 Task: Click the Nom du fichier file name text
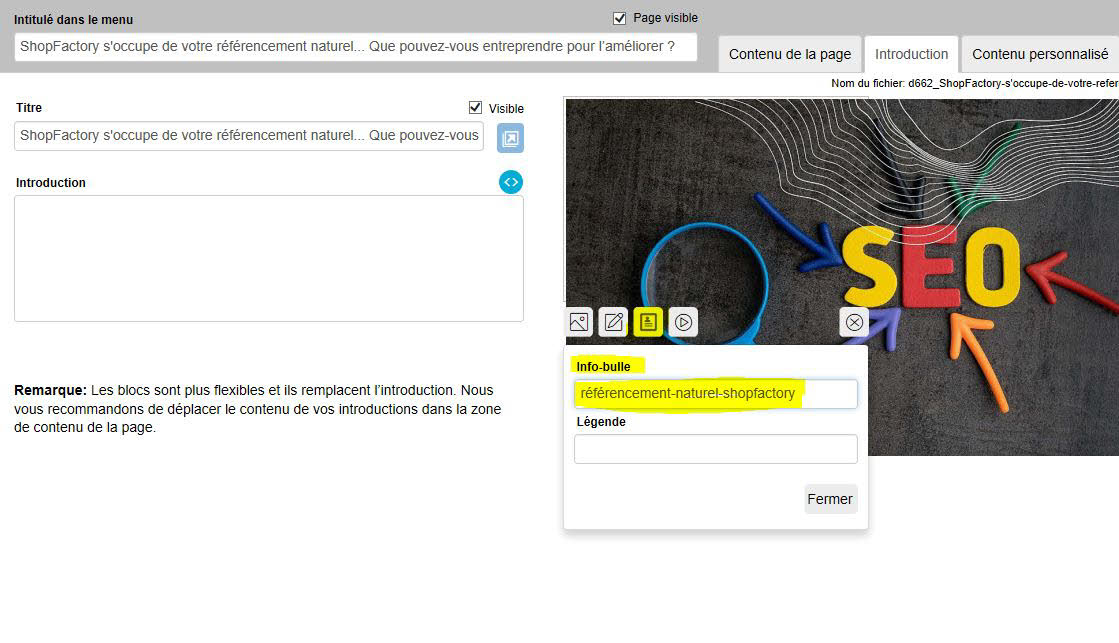974,84
